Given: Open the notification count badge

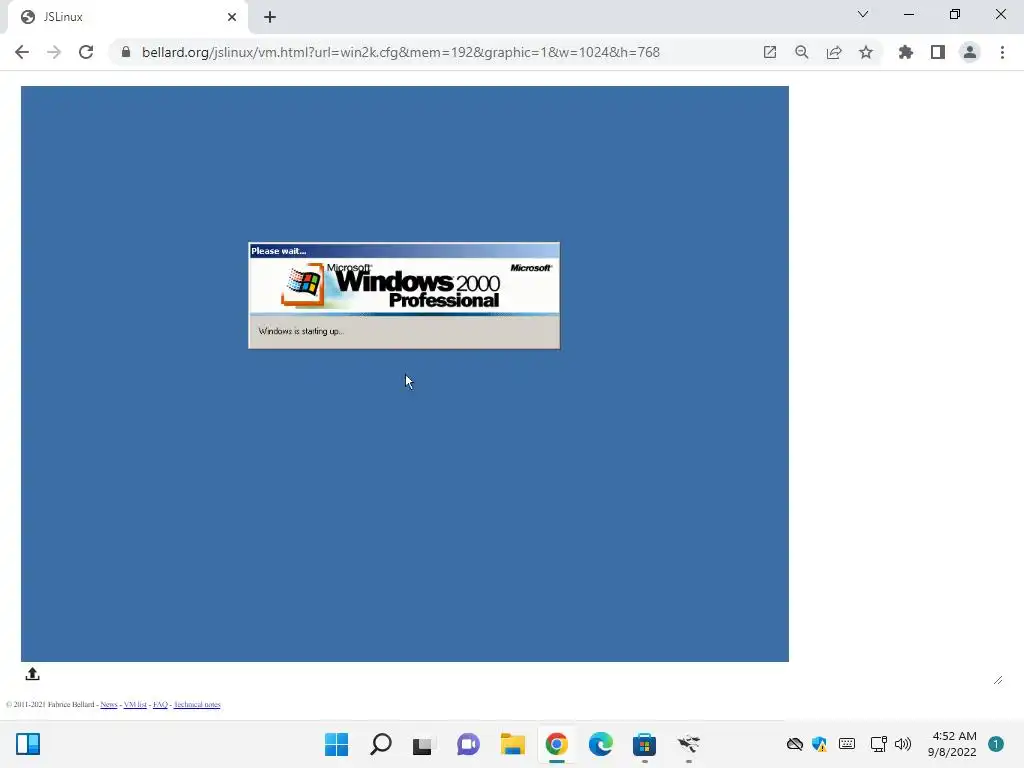Looking at the screenshot, I should (996, 744).
